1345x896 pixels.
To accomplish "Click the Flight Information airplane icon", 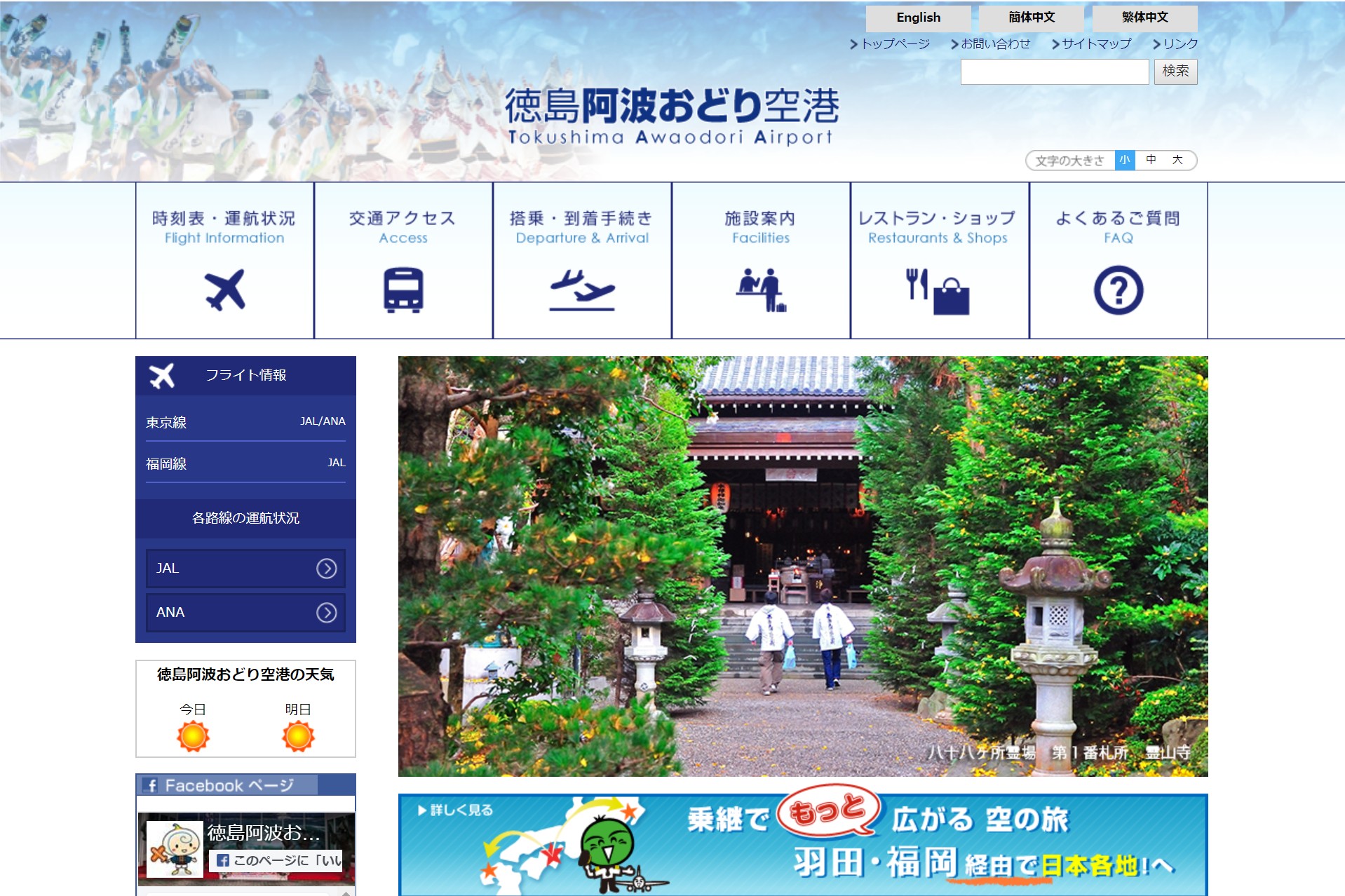I will click(224, 290).
